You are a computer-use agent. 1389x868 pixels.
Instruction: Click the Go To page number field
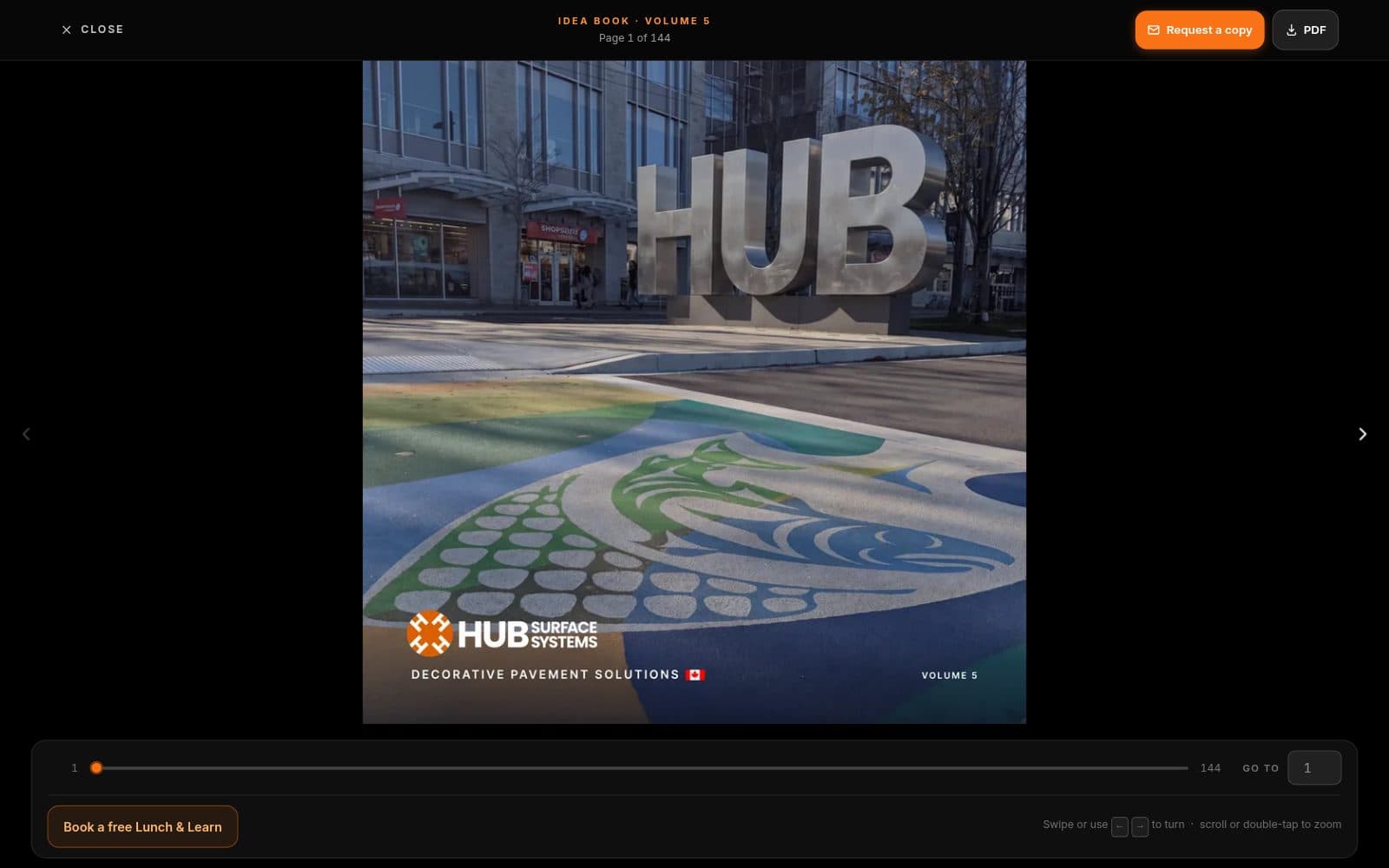coord(1313,767)
